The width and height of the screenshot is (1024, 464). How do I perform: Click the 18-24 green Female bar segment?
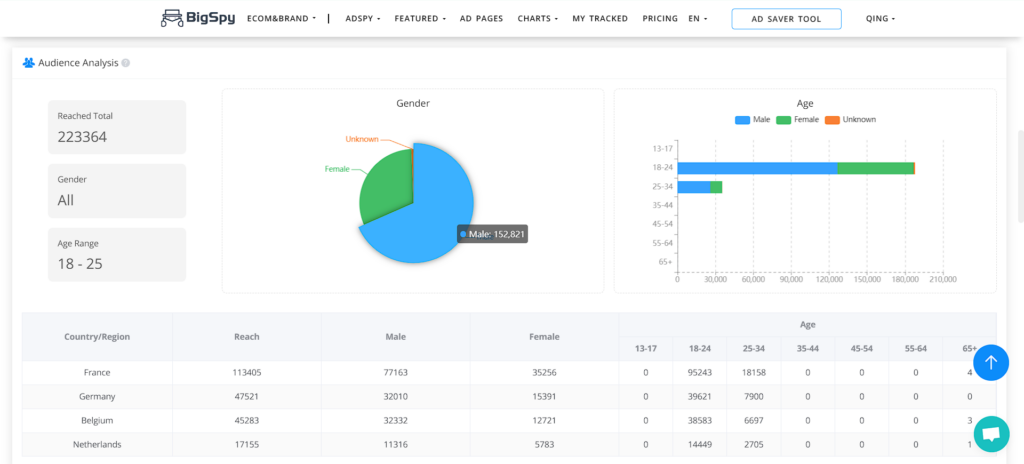(875, 168)
